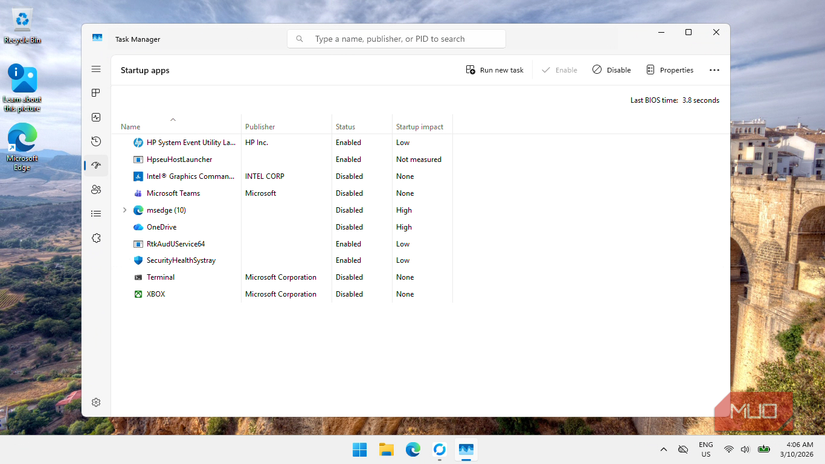Screen dimensions: 825x464
Task: Open Properties from the toolbar
Action: pyautogui.click(x=670, y=70)
